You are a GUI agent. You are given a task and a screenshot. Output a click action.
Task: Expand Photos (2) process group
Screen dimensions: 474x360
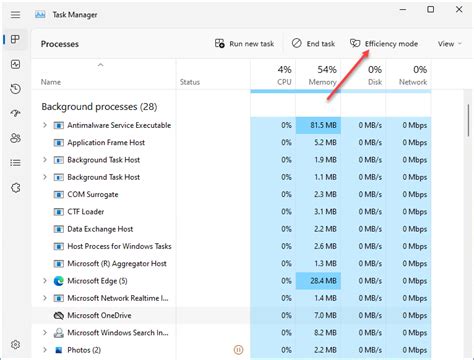45,350
